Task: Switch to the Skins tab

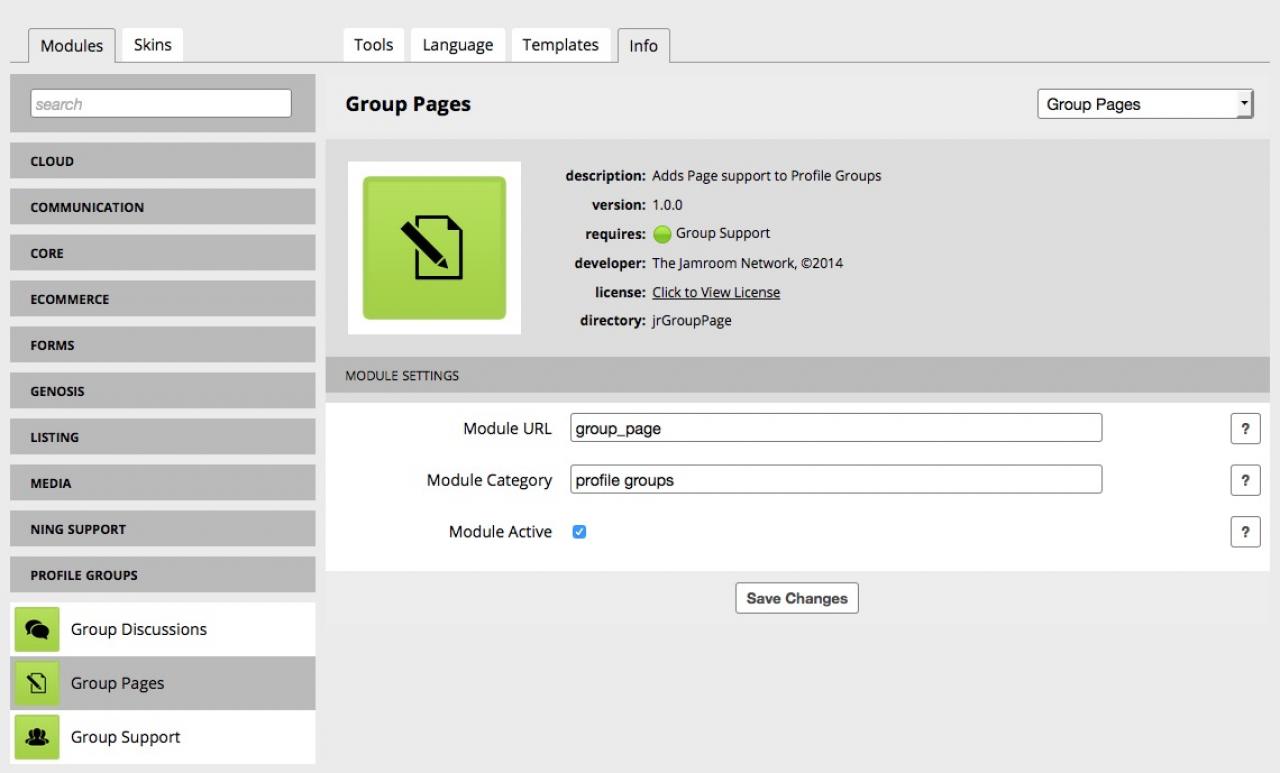Action: tap(152, 45)
